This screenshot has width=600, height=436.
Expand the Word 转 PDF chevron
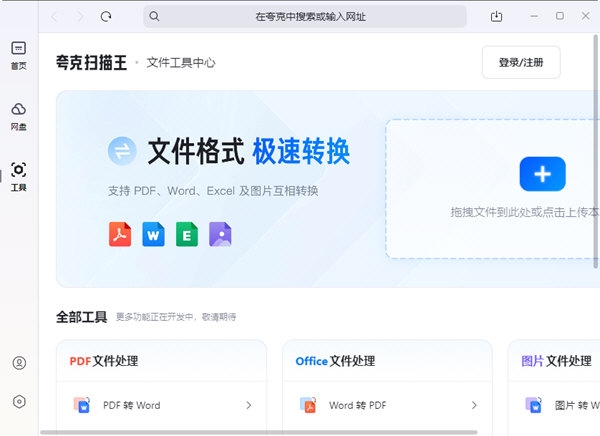pos(474,405)
